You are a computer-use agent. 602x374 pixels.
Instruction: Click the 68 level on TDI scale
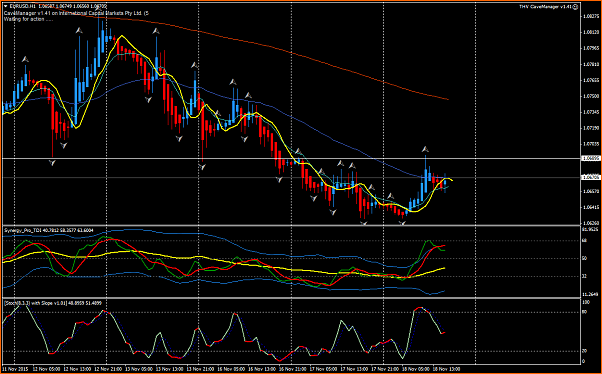point(585,241)
